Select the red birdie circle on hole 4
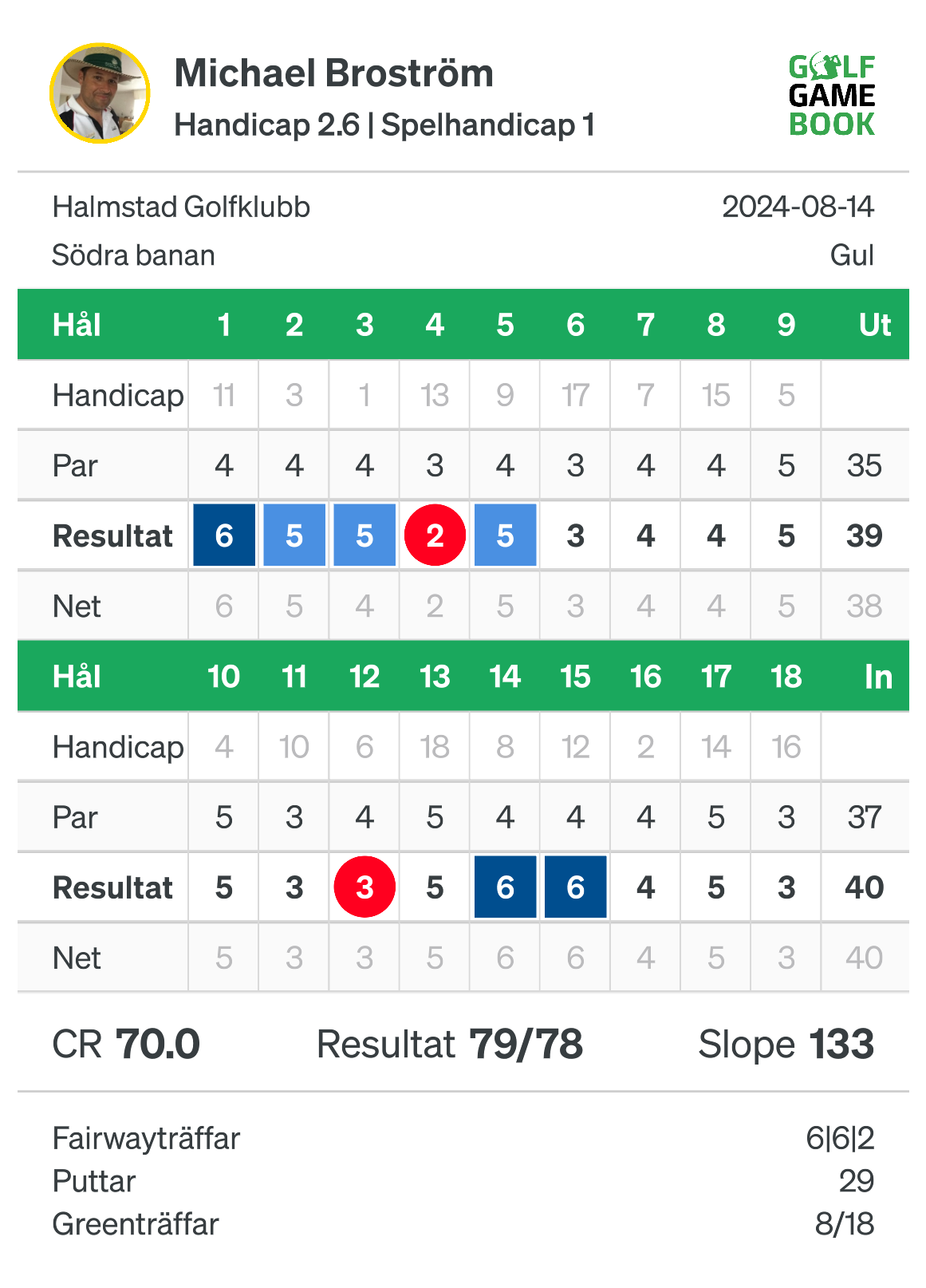Screen dimensions: 926x1288 tap(435, 535)
